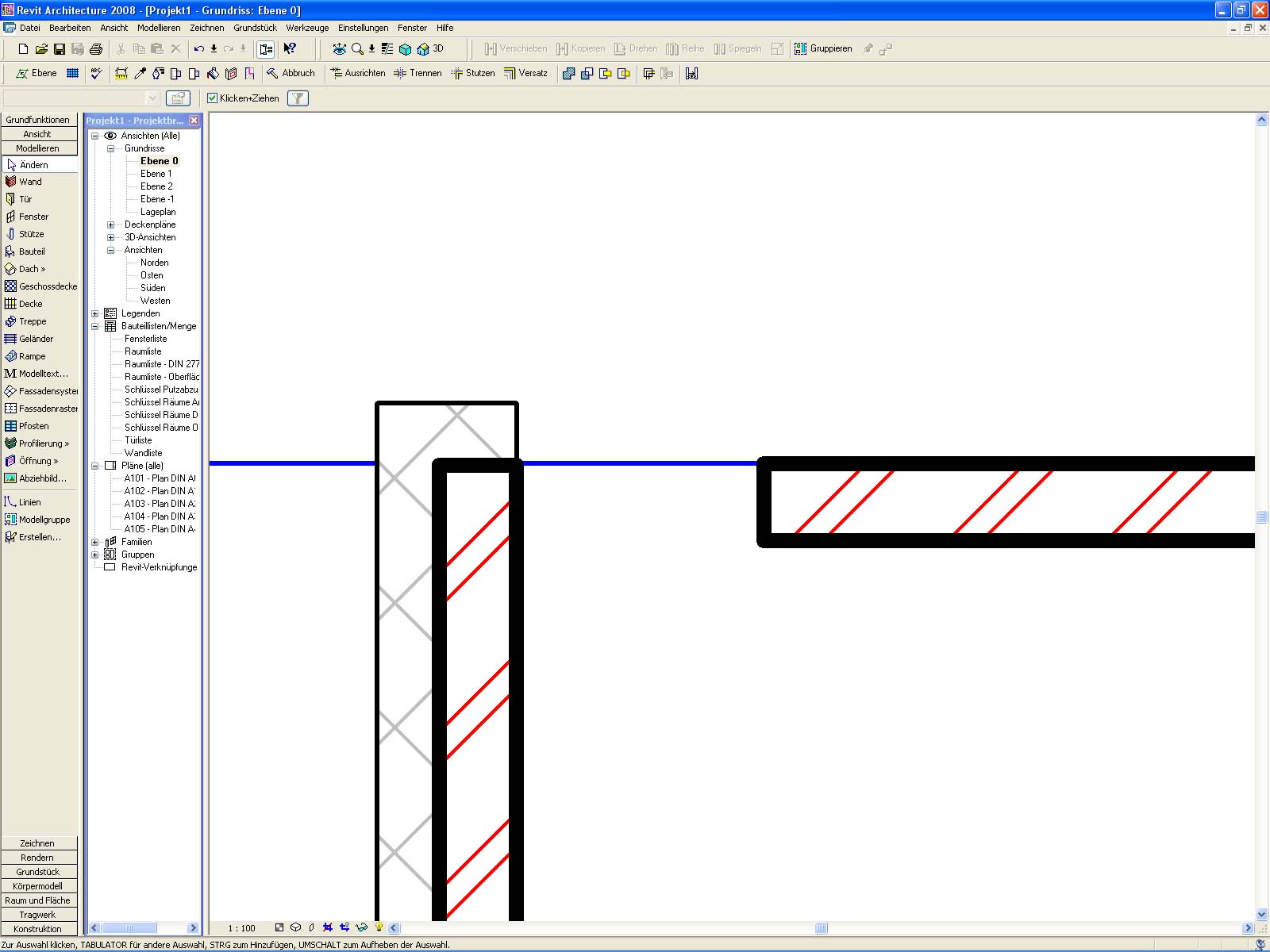The height and width of the screenshot is (952, 1270).
Task: Expand the Familien tree node
Action: pos(95,542)
